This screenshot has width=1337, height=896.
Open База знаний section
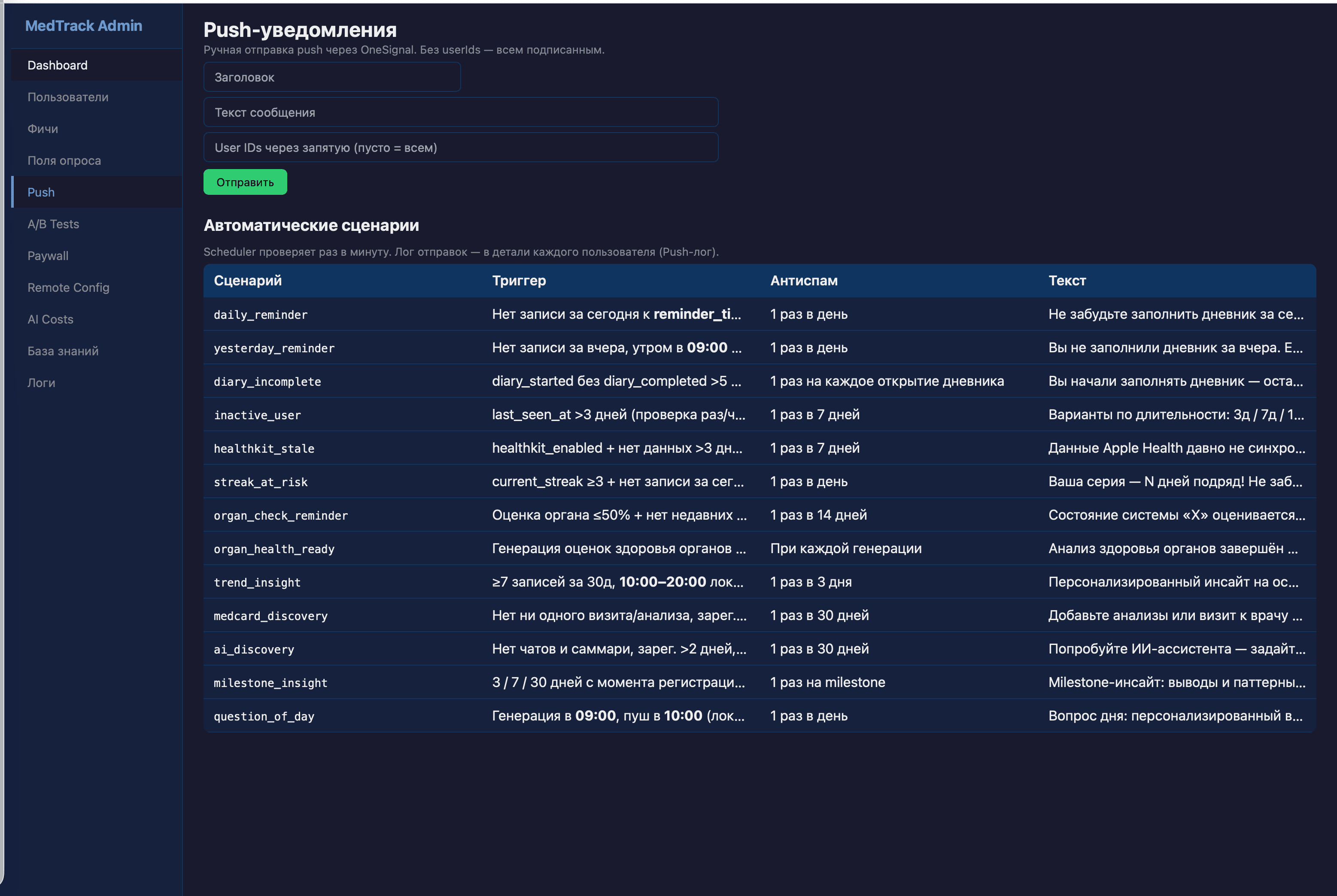(x=63, y=351)
